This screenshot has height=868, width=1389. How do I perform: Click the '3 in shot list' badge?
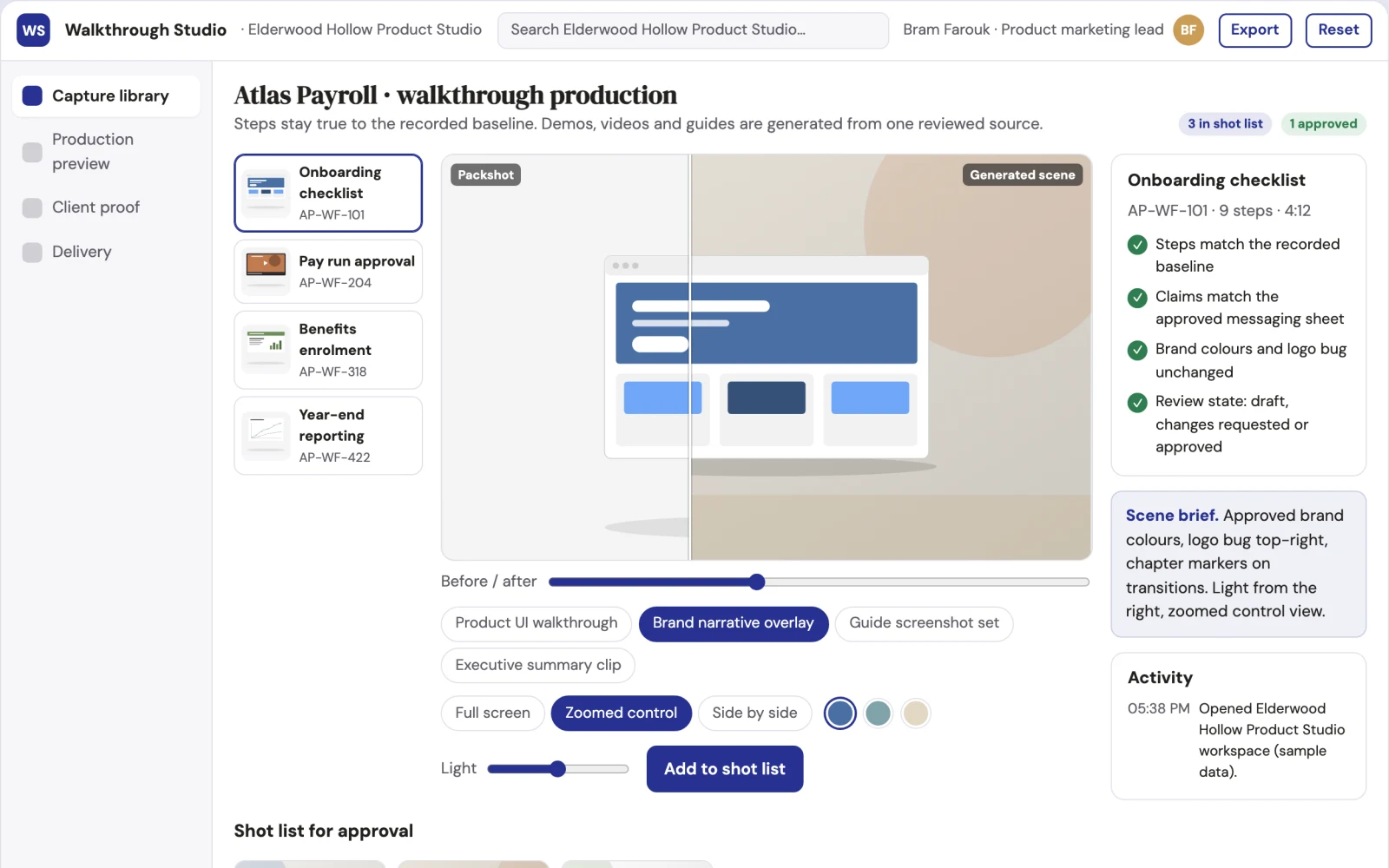point(1225,124)
